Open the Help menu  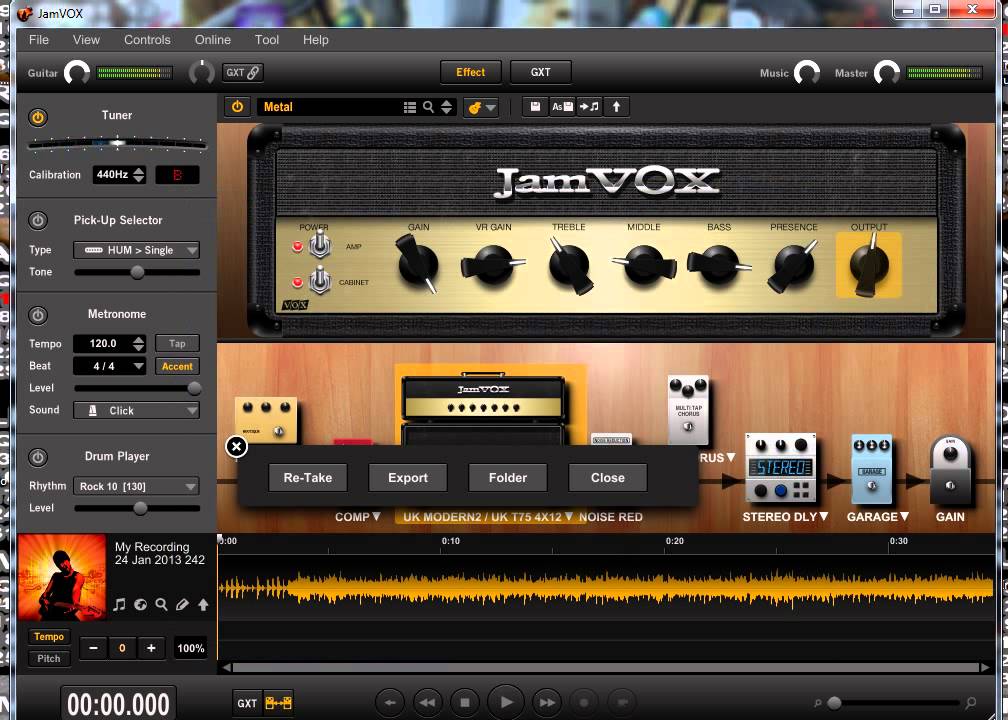click(x=316, y=40)
